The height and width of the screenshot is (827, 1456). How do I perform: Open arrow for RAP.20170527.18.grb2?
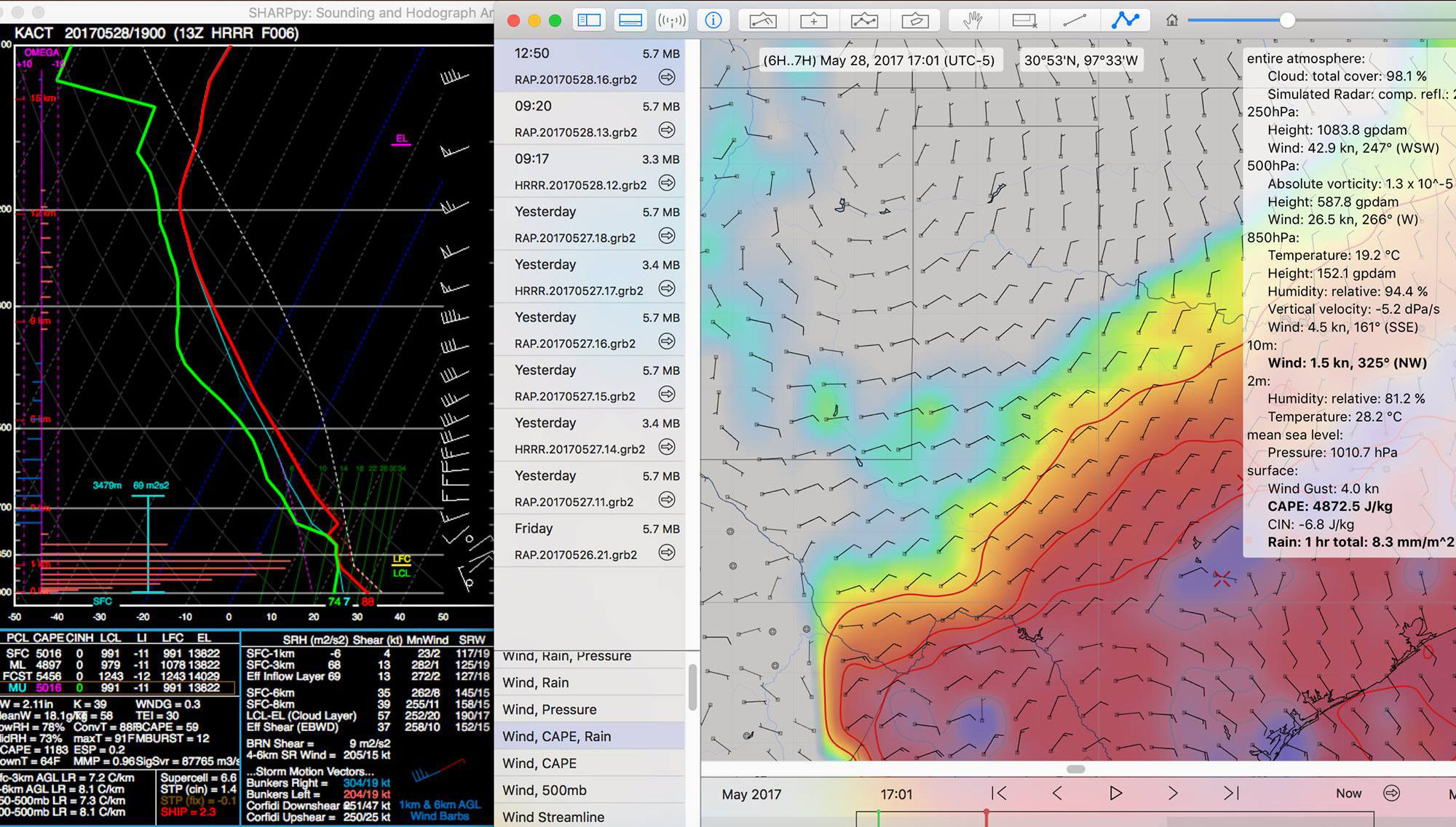click(x=667, y=236)
